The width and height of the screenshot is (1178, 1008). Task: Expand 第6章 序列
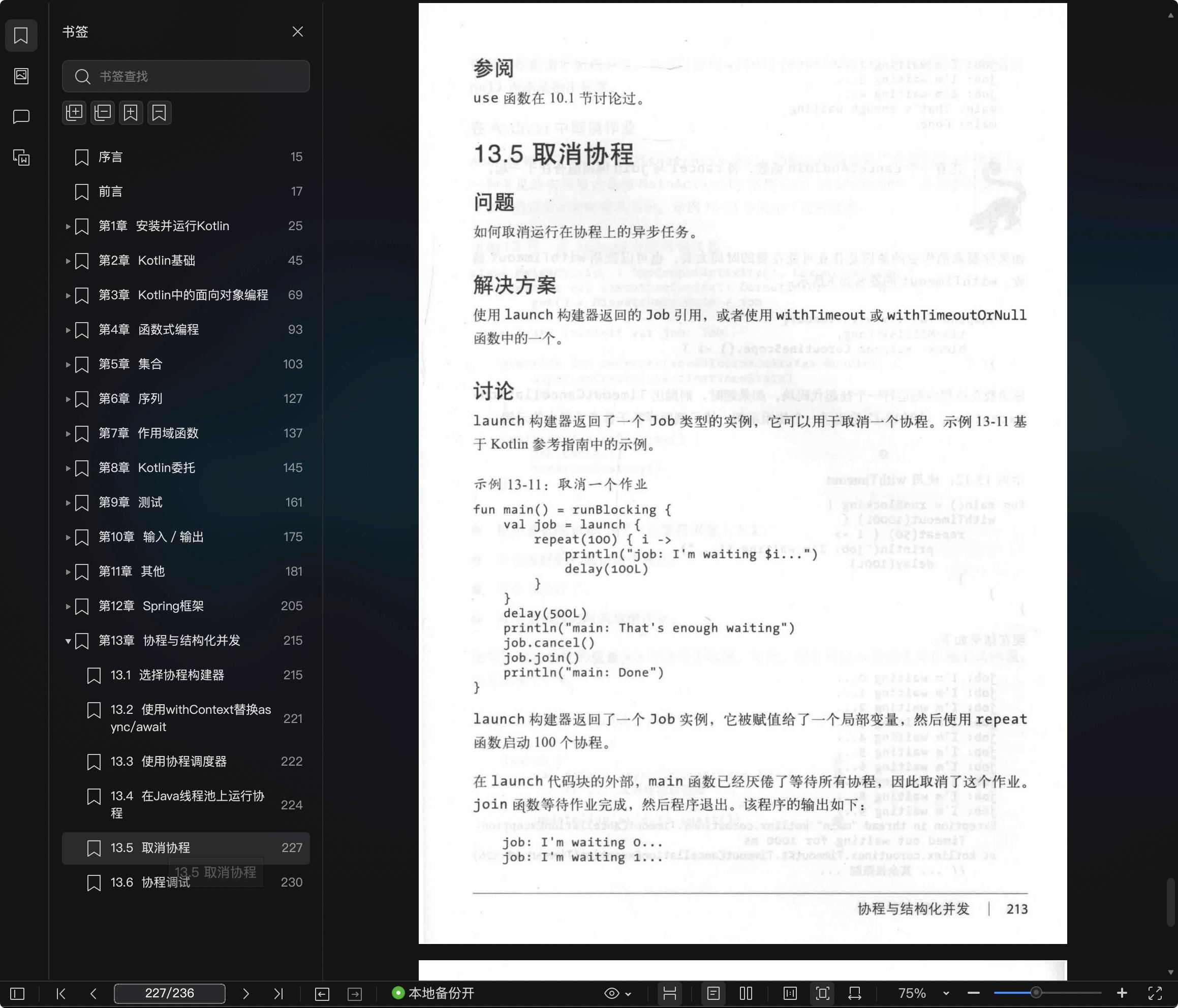coord(68,399)
